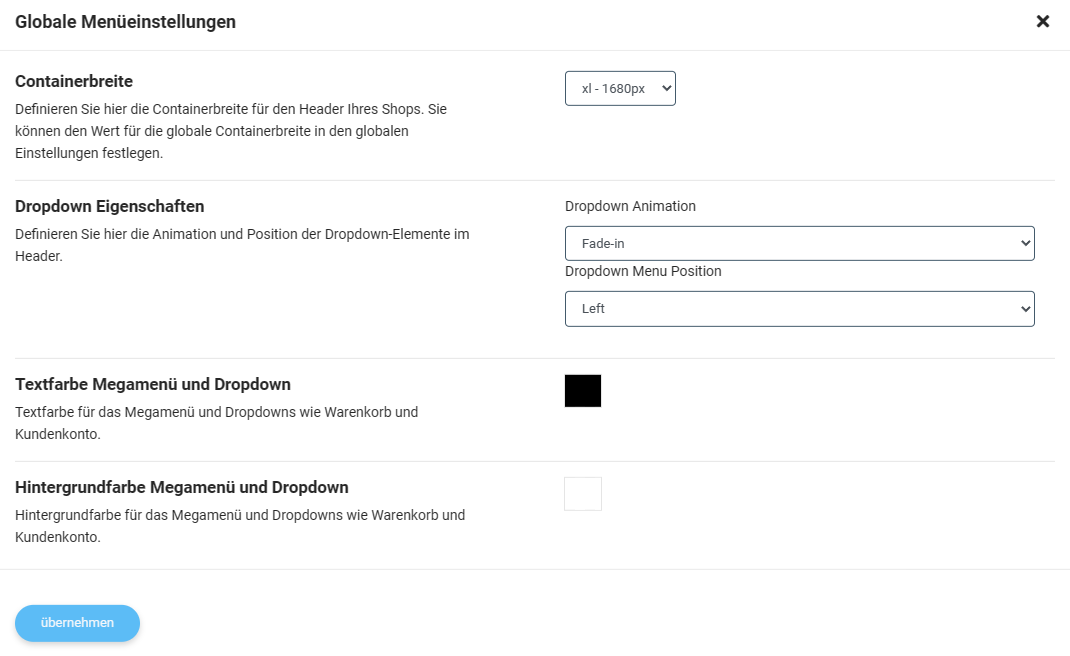Click the Hintergrundfarbe Megamenü und Dropdown heading
Image resolution: width=1070 pixels, height=656 pixels.
tap(182, 487)
